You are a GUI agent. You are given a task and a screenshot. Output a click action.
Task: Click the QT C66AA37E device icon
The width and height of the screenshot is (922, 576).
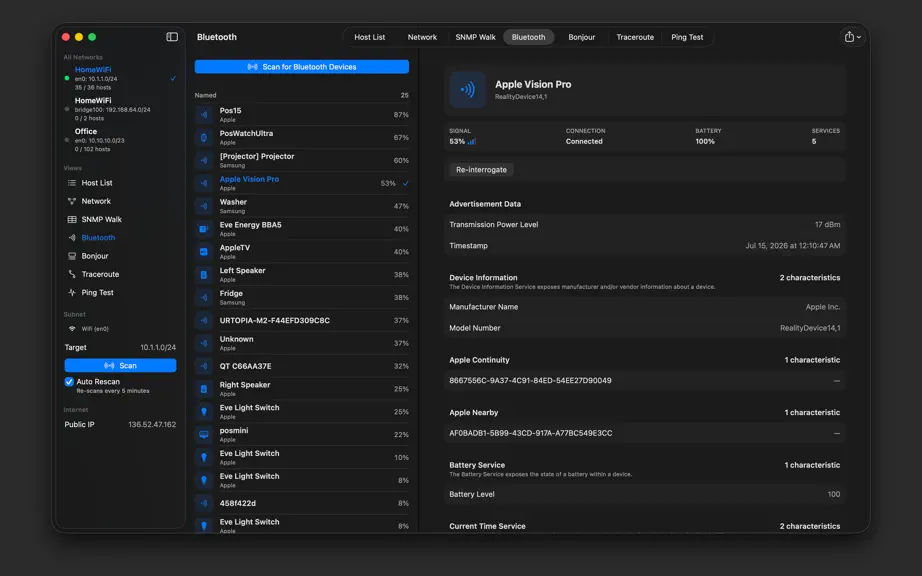click(204, 366)
